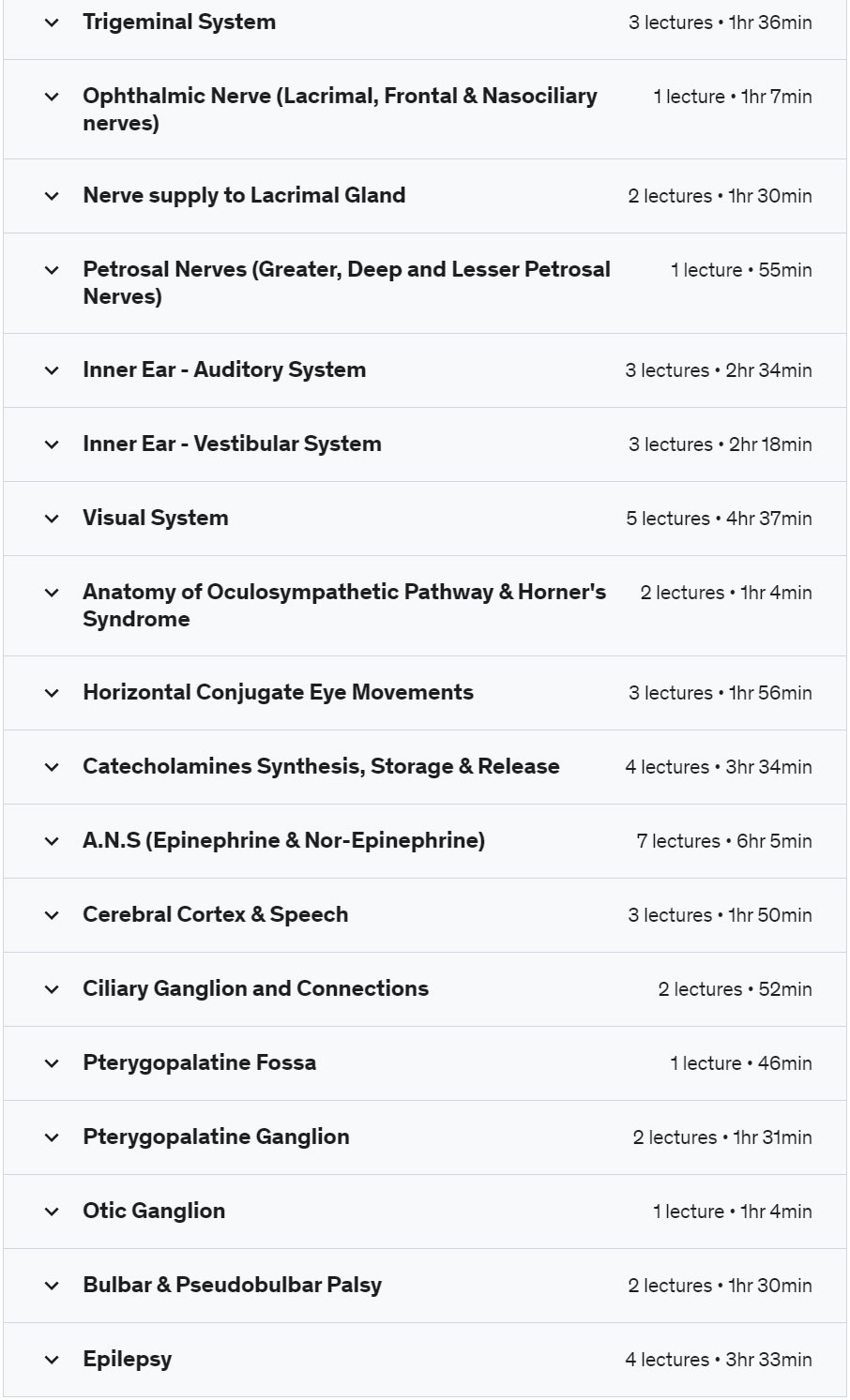This screenshot has height=1400, width=850.
Task: Click the '4 lectures • 3hr 33min' text
Action: (719, 1360)
